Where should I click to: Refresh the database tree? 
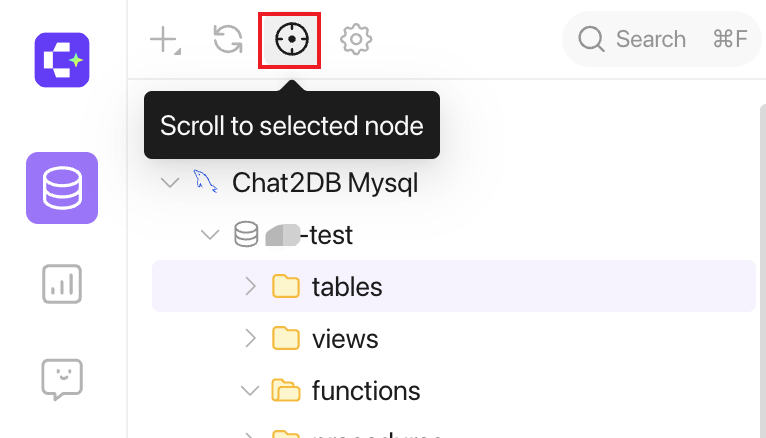[x=228, y=39]
